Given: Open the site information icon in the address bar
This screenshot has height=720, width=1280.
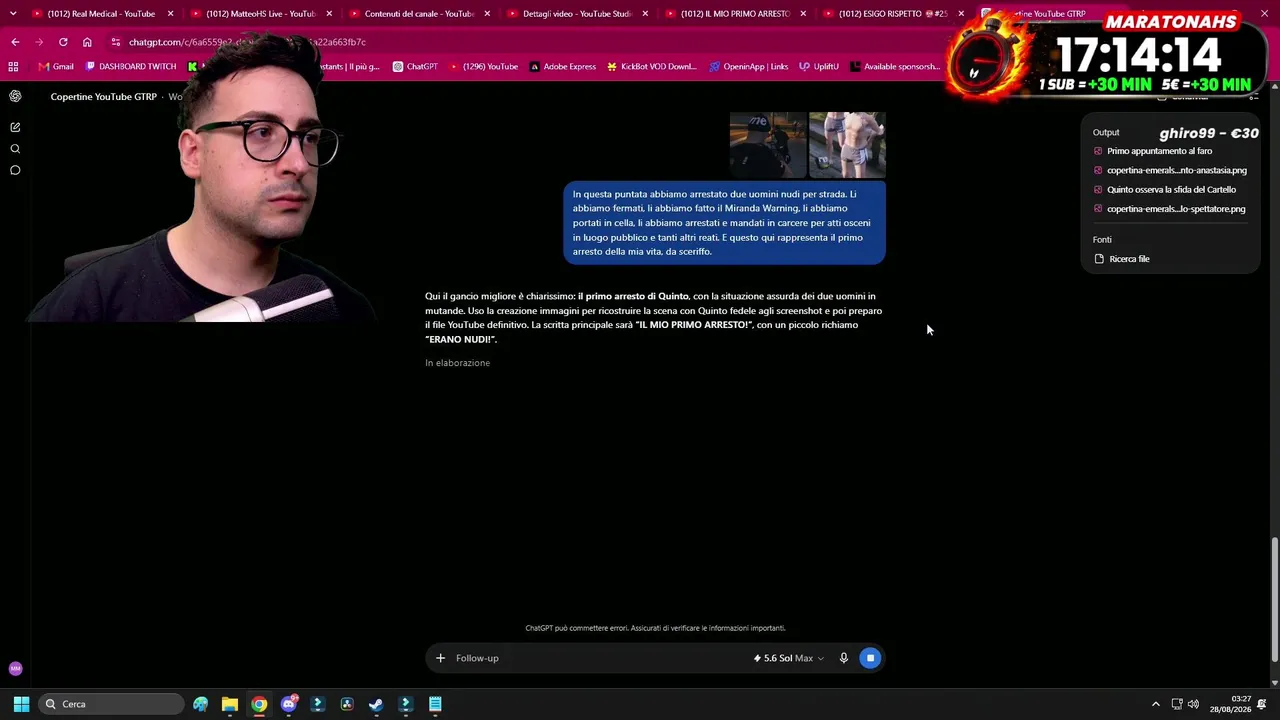Looking at the screenshot, I should pyautogui.click(x=116, y=42).
